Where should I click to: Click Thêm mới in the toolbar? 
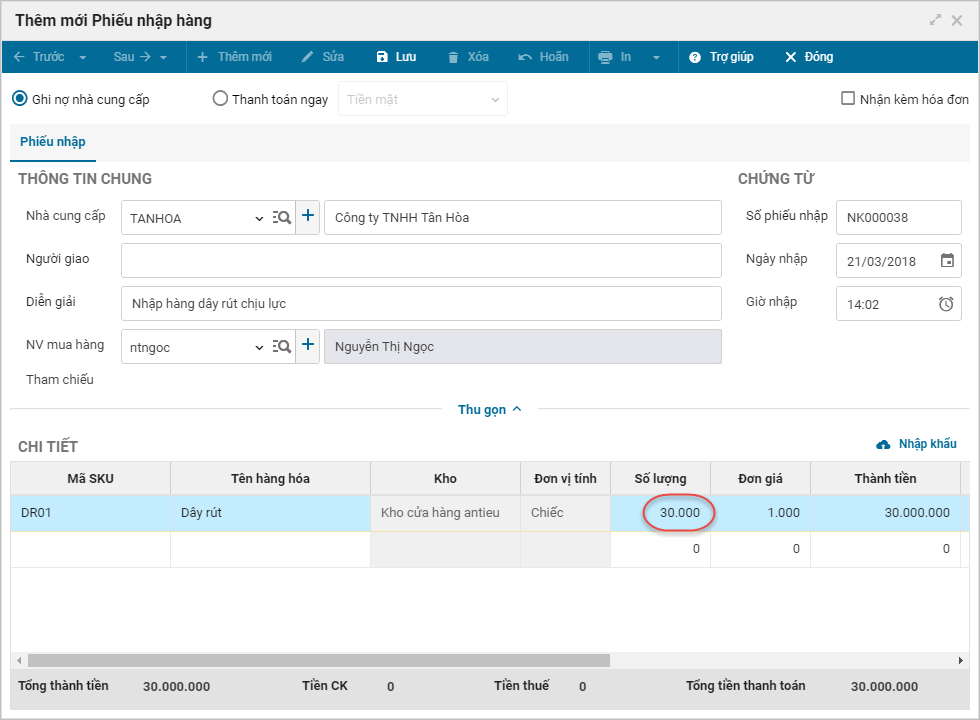234,57
